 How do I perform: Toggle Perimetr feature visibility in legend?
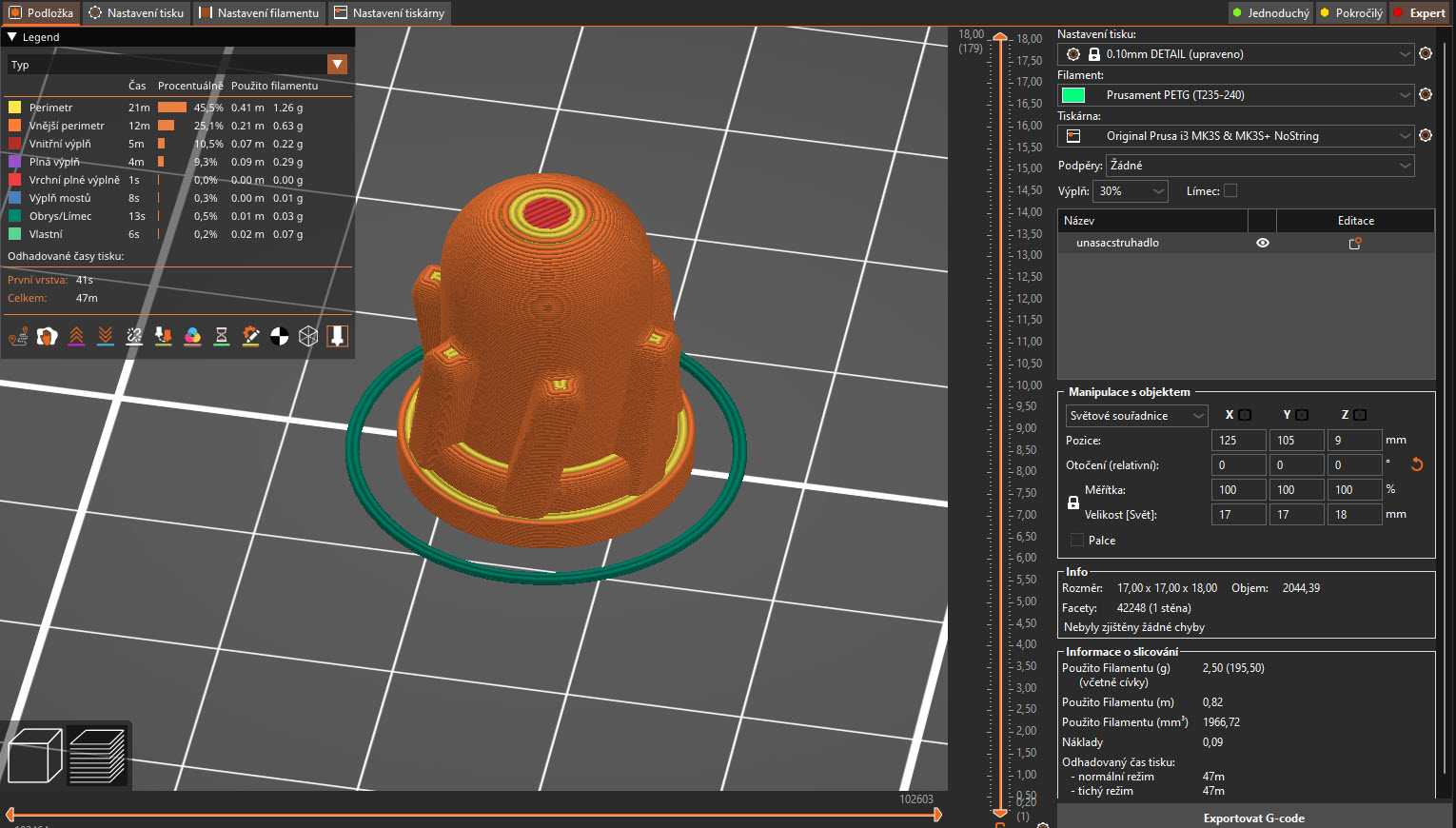179,108
